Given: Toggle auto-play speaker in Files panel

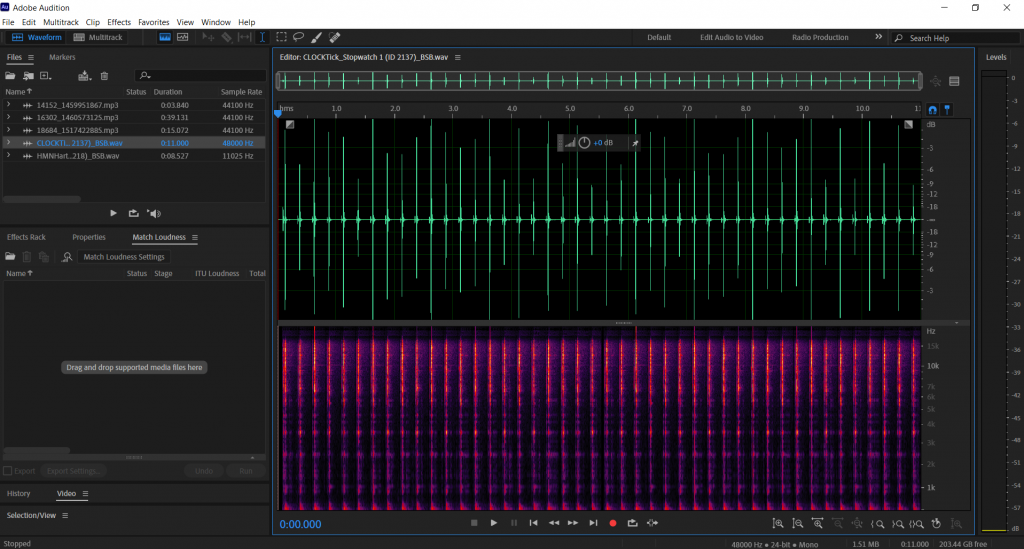Looking at the screenshot, I should coord(153,213).
